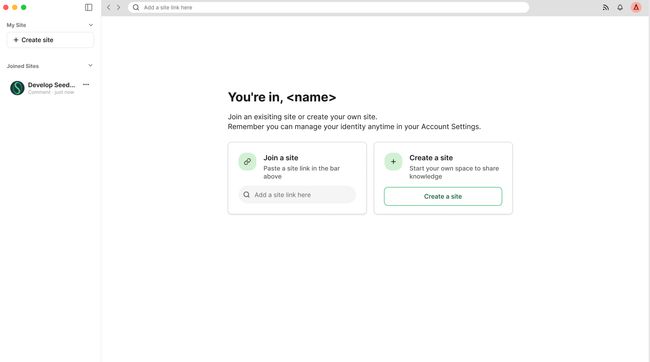Screen dimensions: 650x362
Task: Click the My Site heading
Action: [16, 25]
